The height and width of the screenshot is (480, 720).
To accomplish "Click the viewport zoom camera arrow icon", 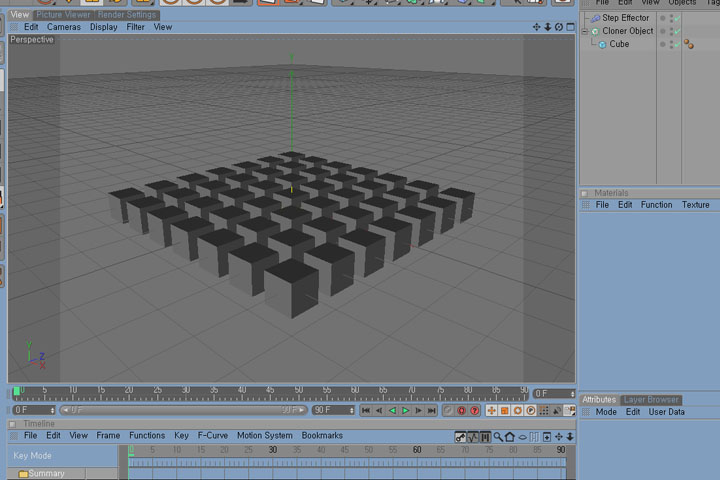I will [548, 27].
